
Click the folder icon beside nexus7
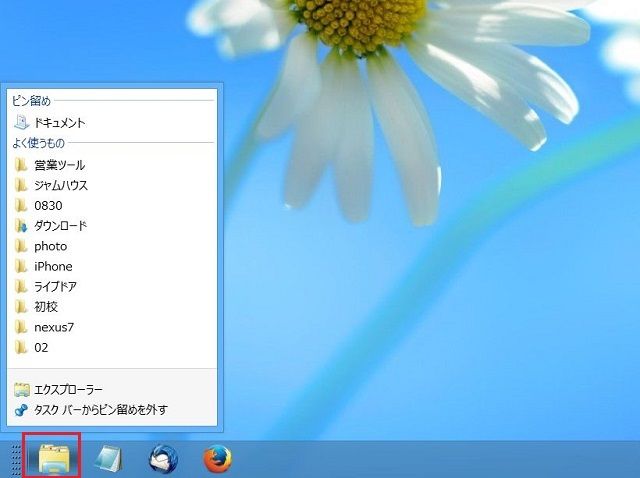[x=21, y=327]
